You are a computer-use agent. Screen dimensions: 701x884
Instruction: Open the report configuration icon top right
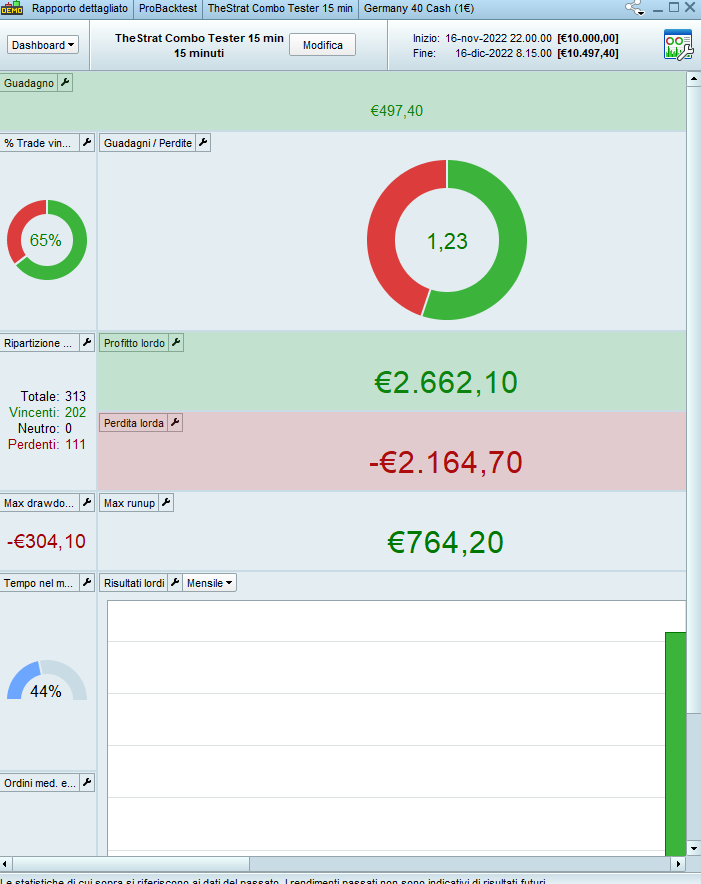[678, 45]
